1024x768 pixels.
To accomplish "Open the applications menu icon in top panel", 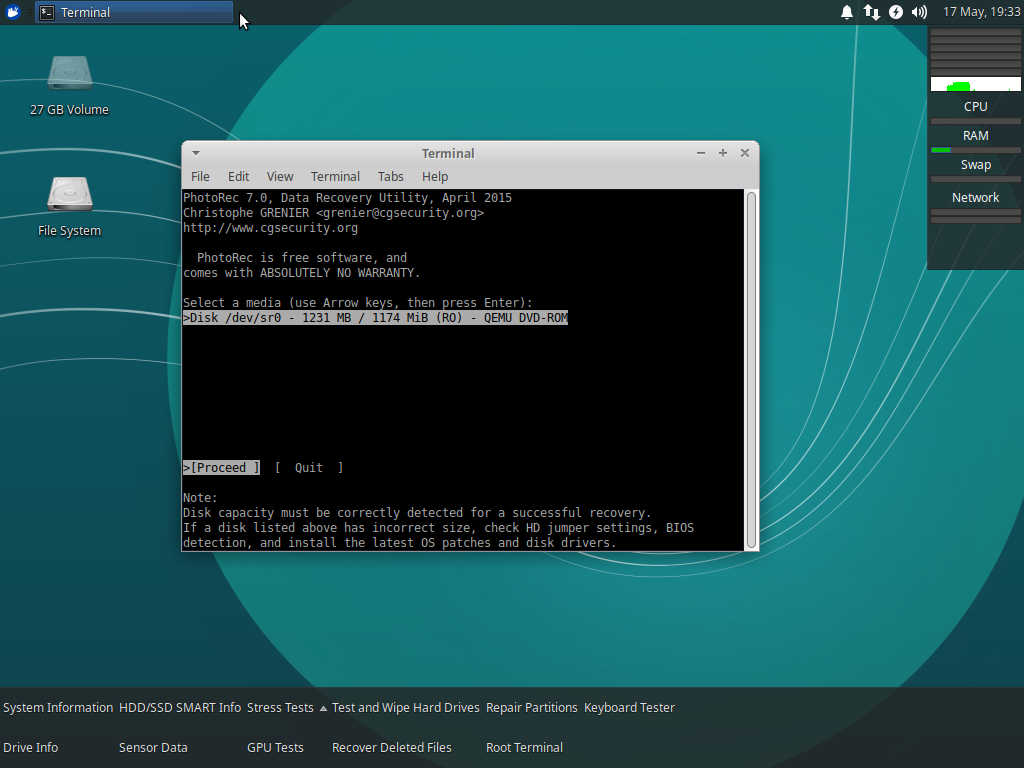I will (13, 12).
